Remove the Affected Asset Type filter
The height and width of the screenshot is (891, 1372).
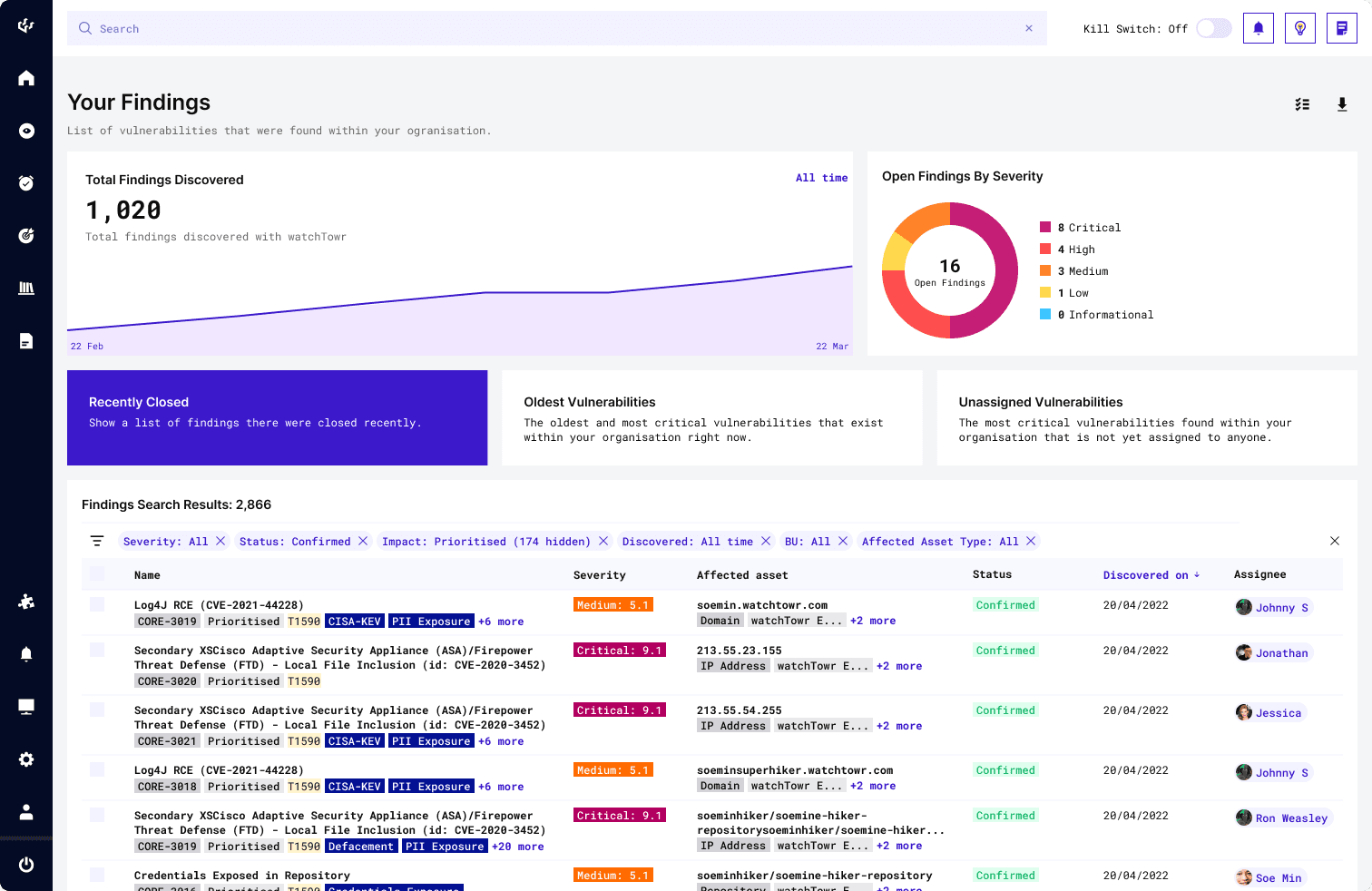click(x=1031, y=541)
